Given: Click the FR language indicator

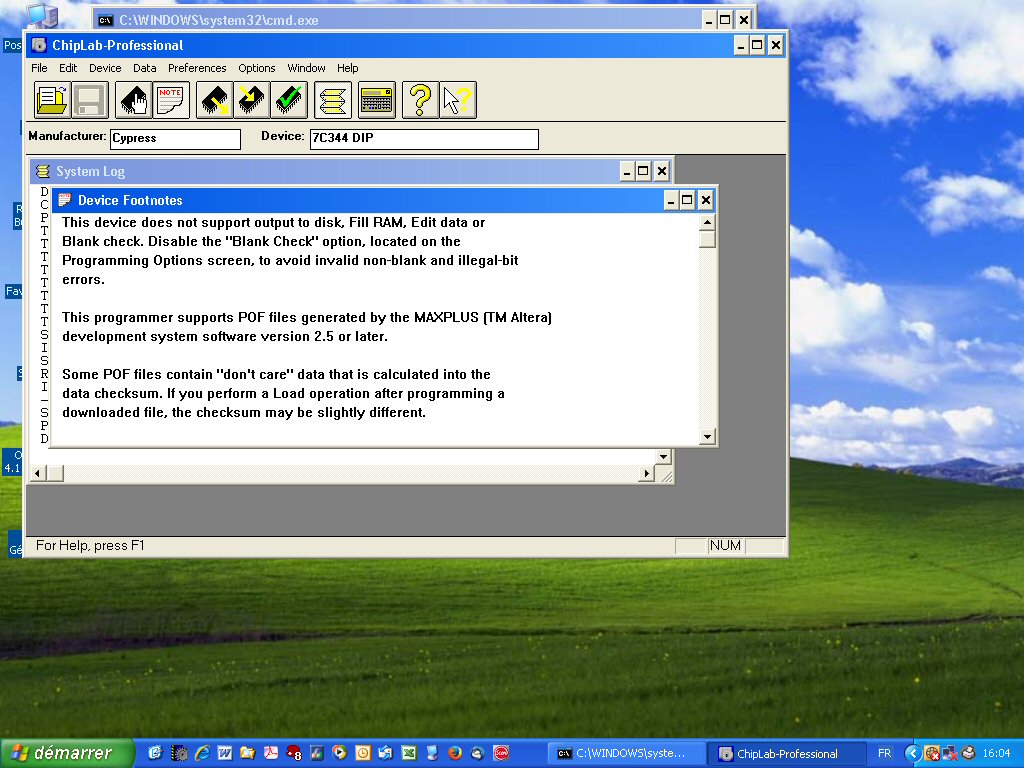Looking at the screenshot, I should click(x=884, y=754).
